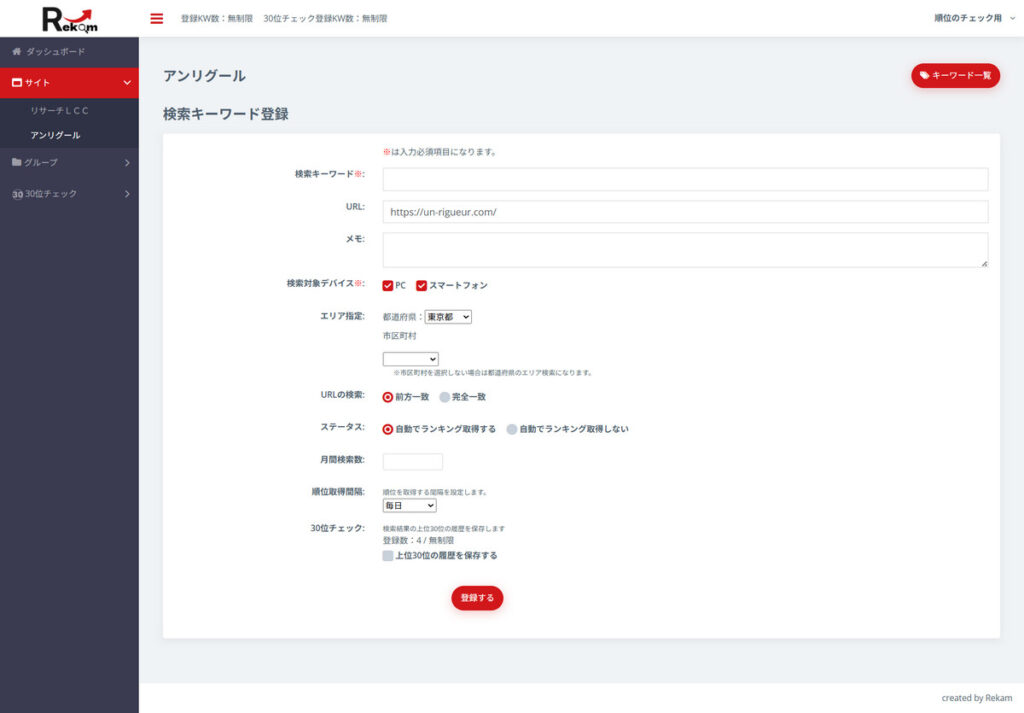Toggle the red hamburger menu icon
The width and height of the screenshot is (1024, 713).
[156, 18]
